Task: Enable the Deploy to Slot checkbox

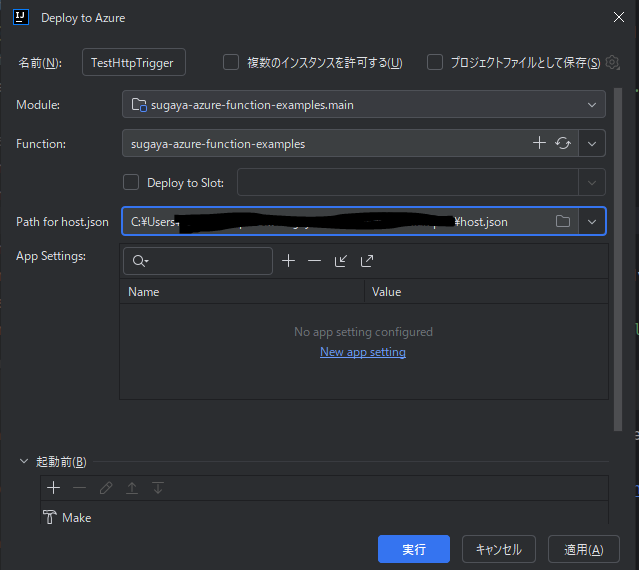Action: pos(131,182)
